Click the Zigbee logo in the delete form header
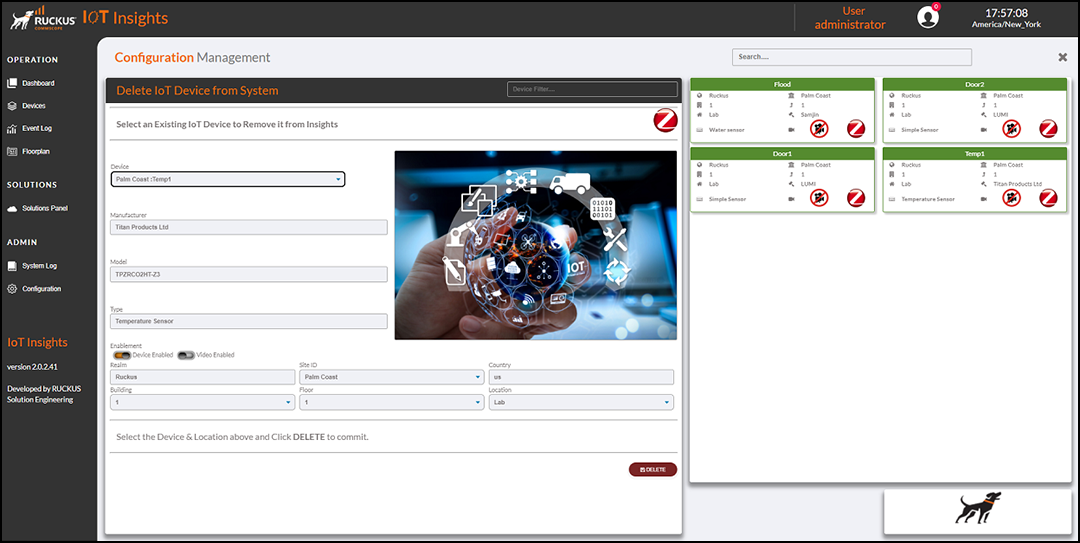This screenshot has height=543, width=1080. 665,121
